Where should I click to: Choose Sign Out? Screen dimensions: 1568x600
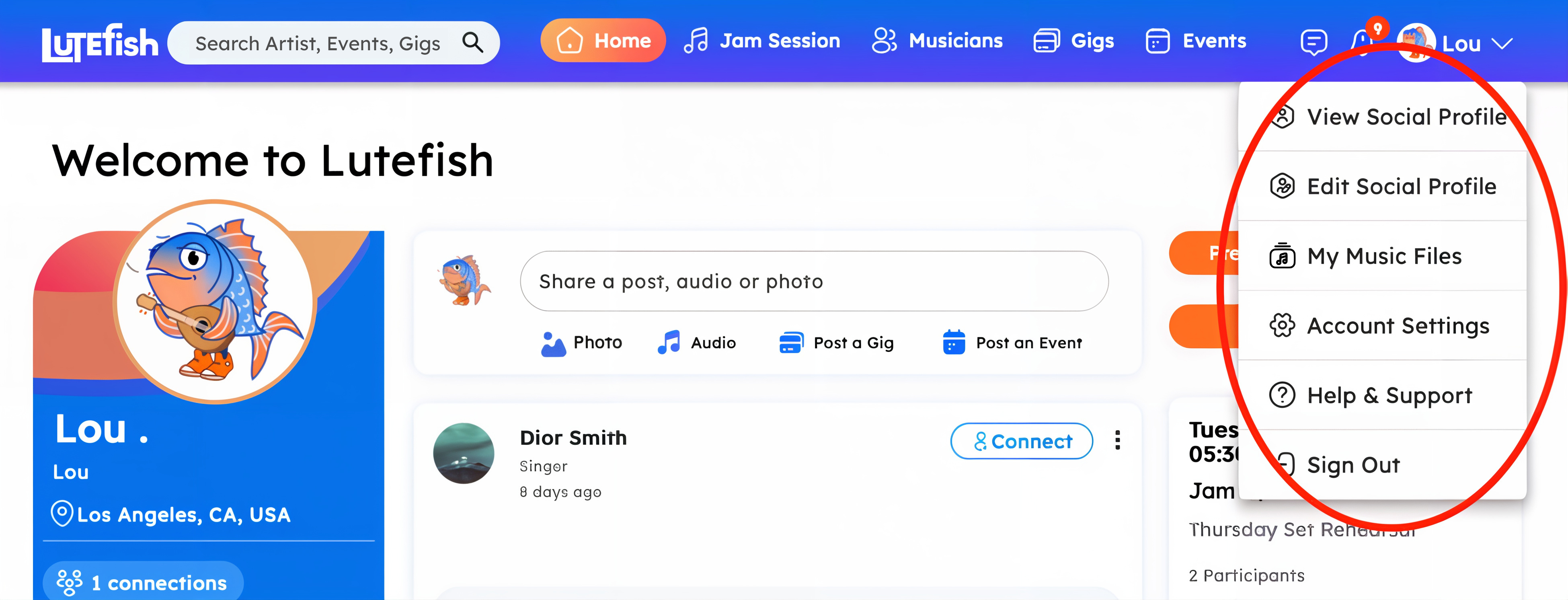pyautogui.click(x=1382, y=465)
